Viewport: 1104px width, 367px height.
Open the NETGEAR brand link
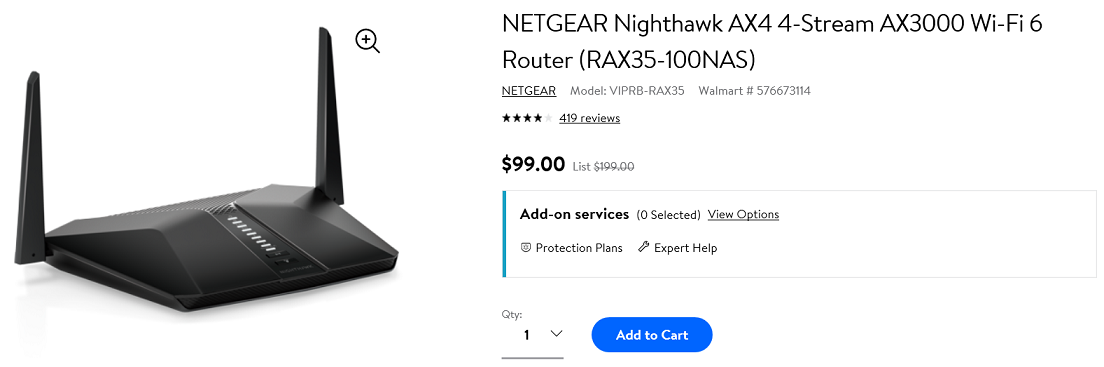[529, 90]
